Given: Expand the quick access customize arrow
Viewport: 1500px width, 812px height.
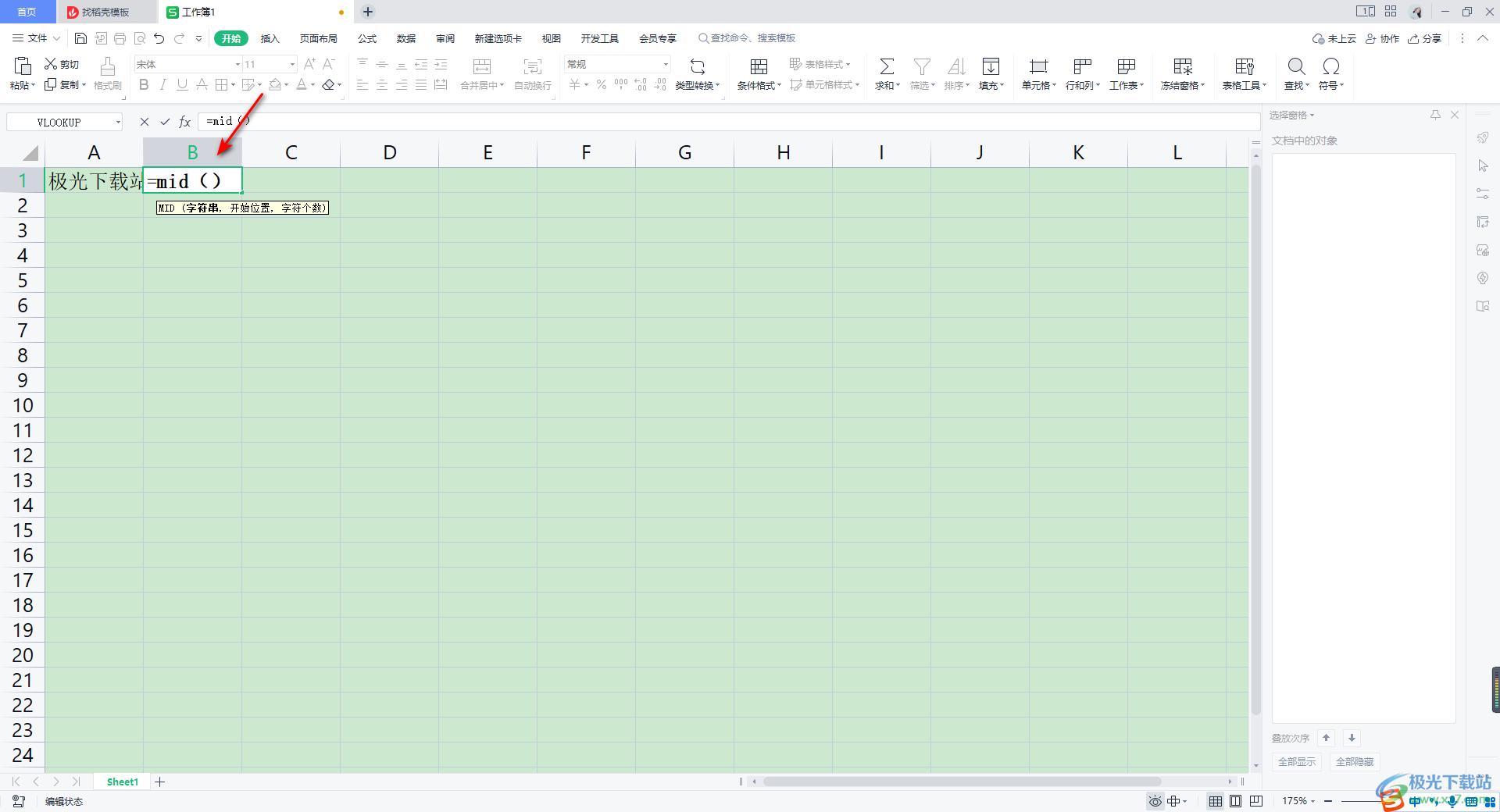Looking at the screenshot, I should 198,38.
